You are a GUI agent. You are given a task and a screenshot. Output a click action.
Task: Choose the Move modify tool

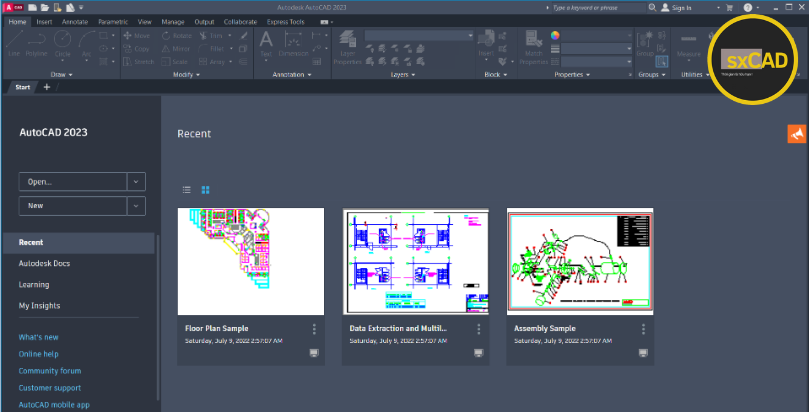137,36
